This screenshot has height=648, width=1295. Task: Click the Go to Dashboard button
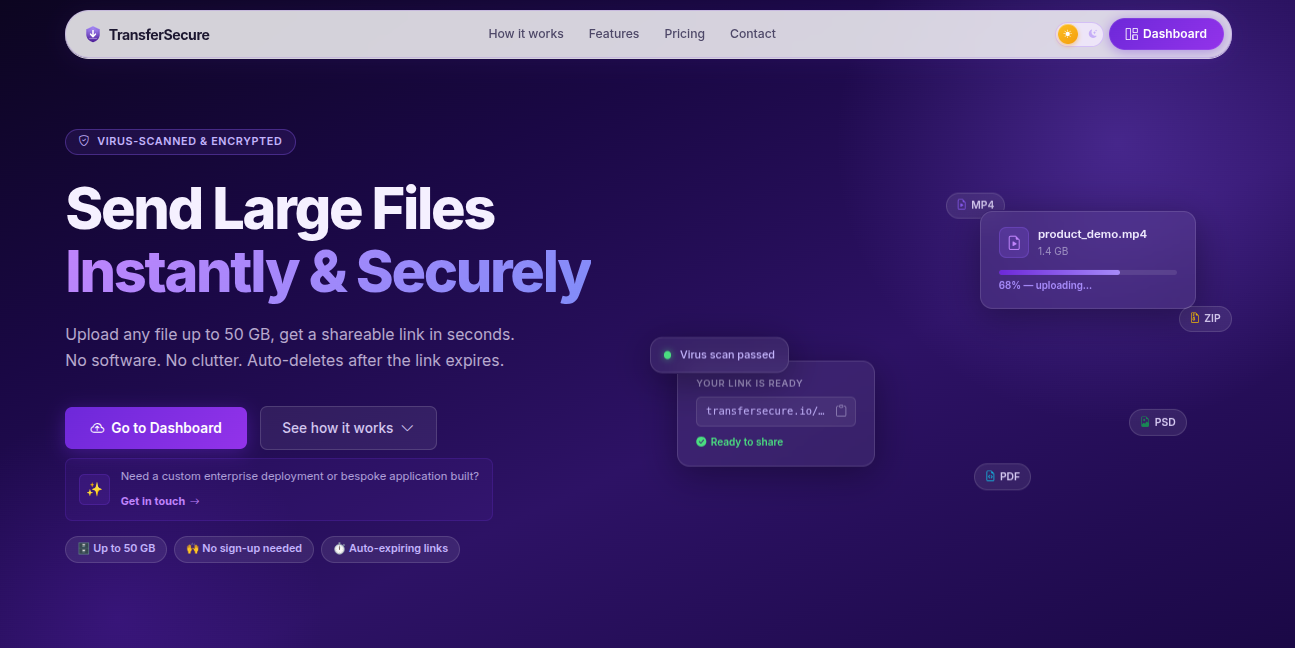tap(155, 427)
